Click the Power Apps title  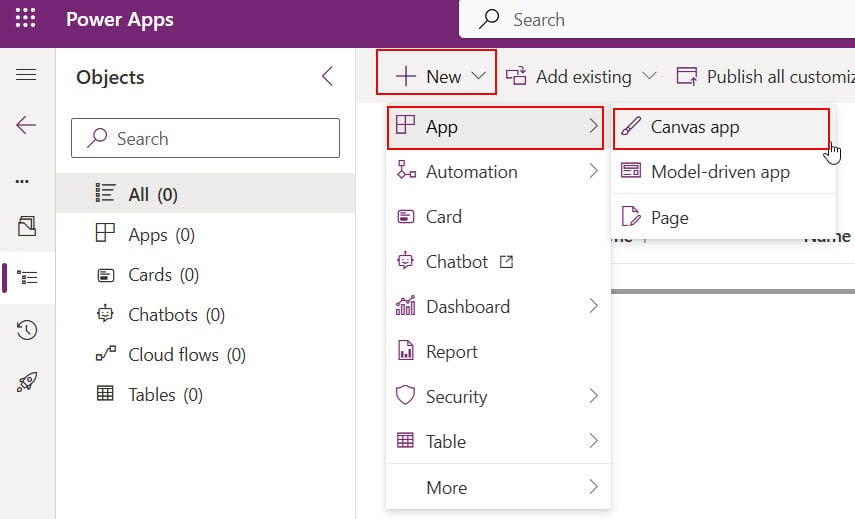[x=119, y=20]
